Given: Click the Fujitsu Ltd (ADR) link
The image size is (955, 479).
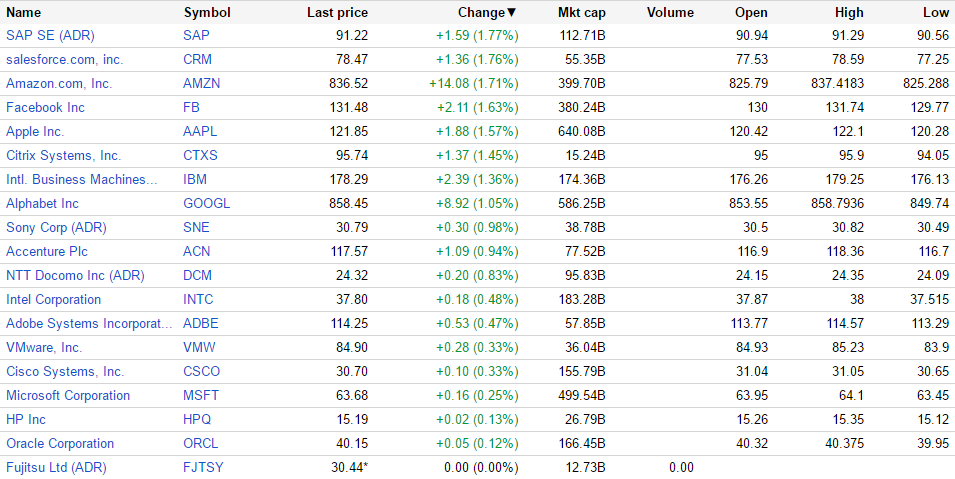Looking at the screenshot, I should coord(56,468).
